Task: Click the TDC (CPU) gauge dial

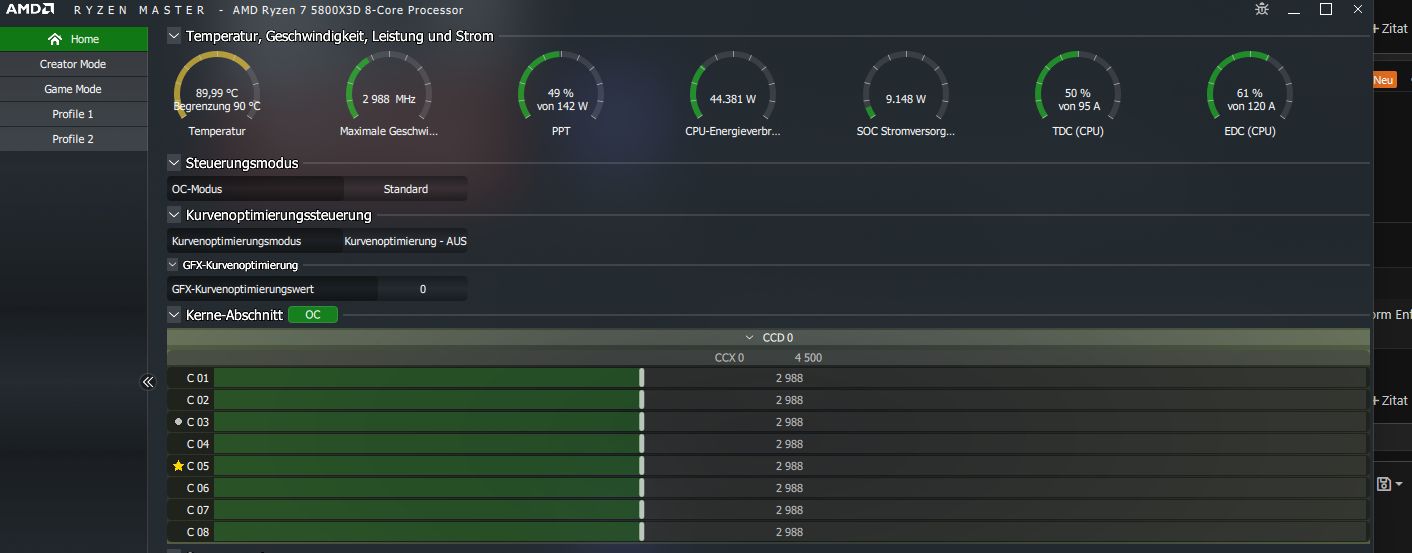Action: tap(1077, 95)
